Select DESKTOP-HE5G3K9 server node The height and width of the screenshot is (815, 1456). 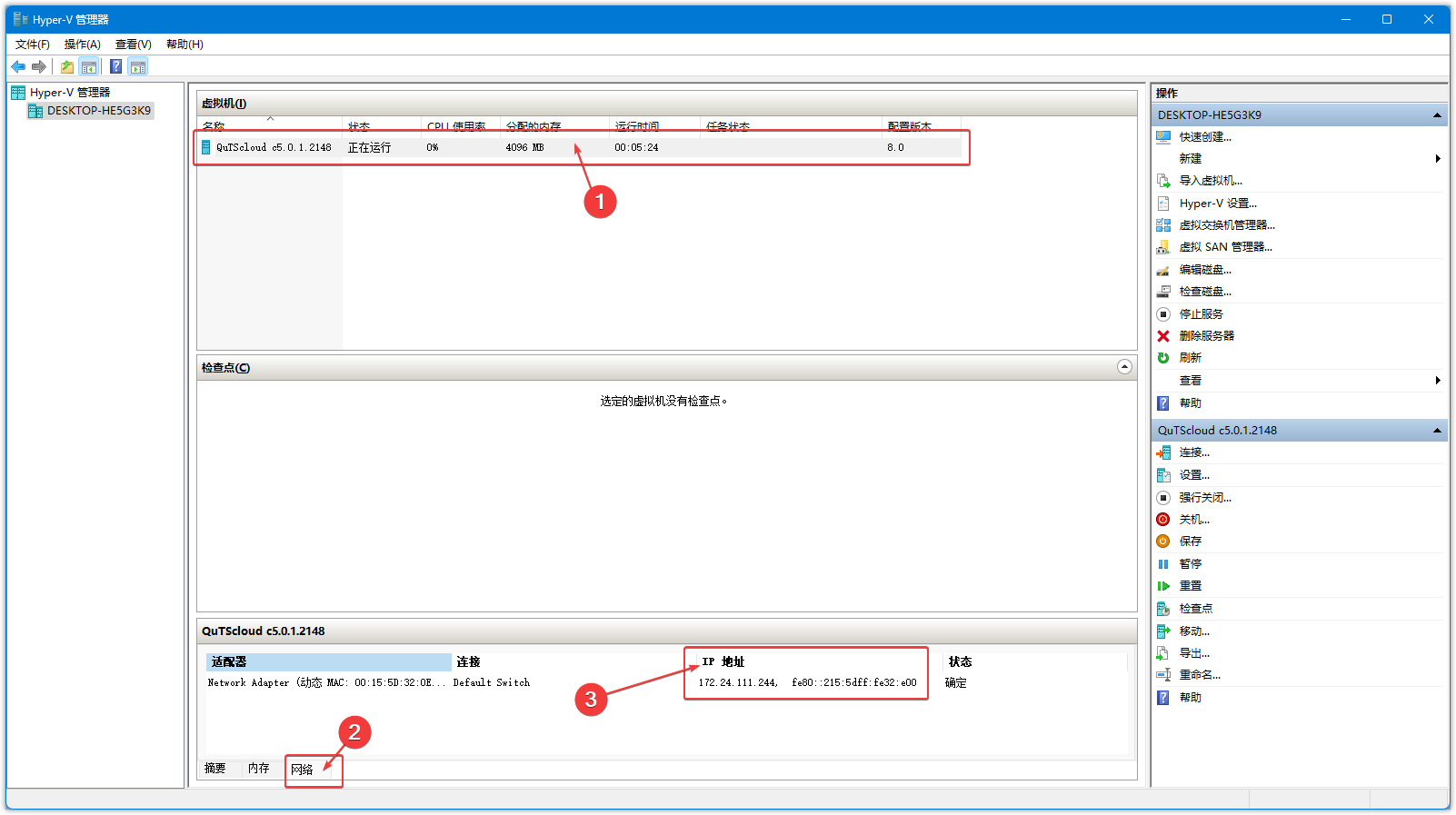tap(99, 111)
